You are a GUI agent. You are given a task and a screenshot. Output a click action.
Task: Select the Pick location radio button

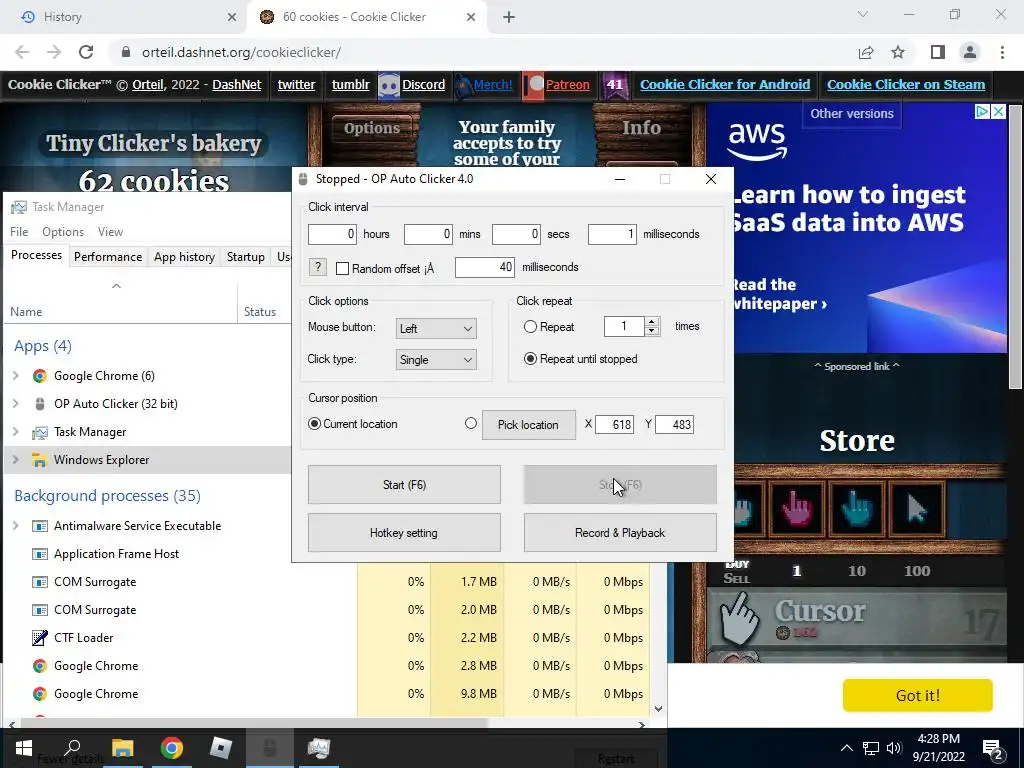pos(471,423)
